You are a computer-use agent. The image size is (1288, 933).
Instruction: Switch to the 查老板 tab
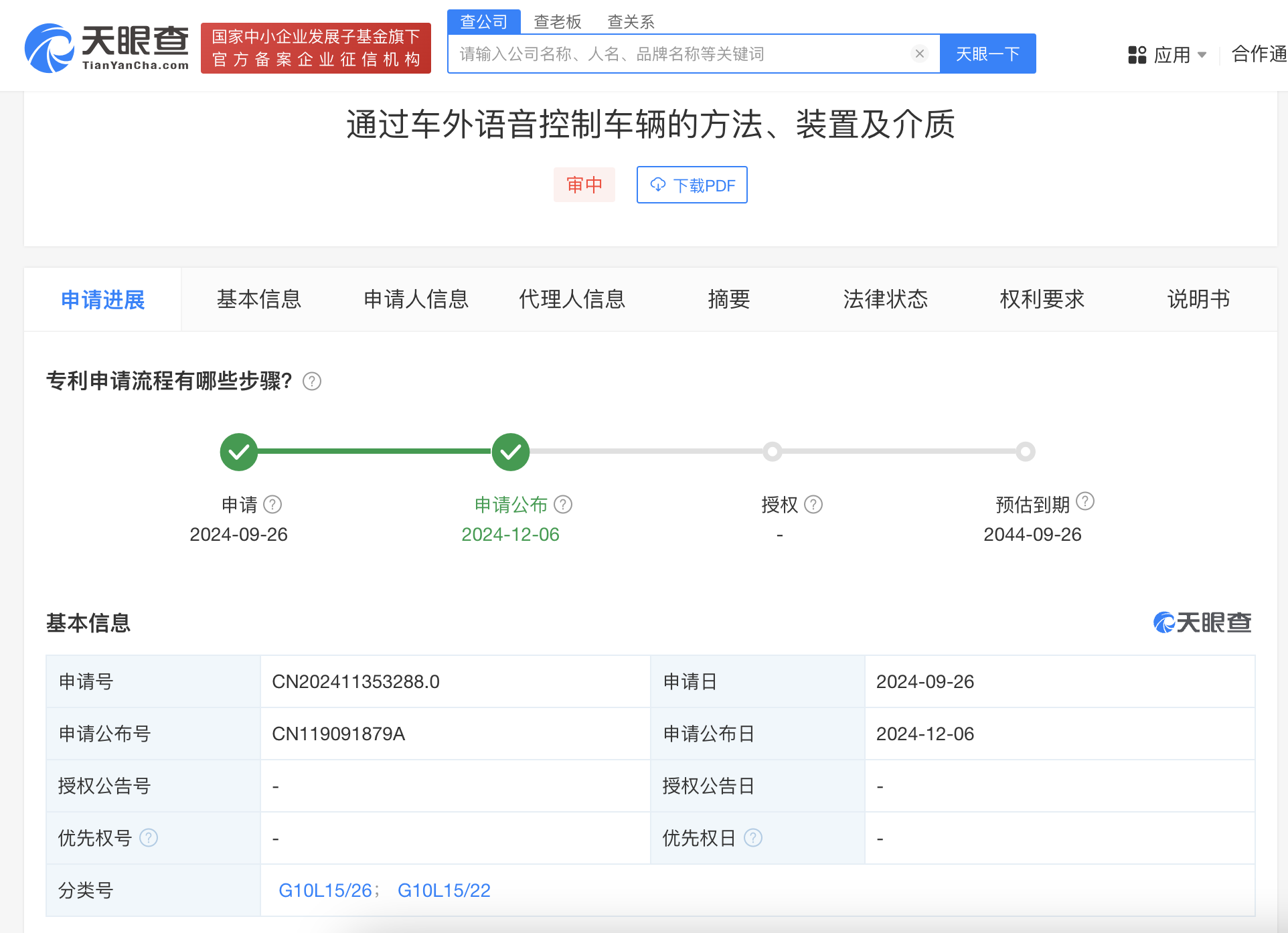point(557,21)
